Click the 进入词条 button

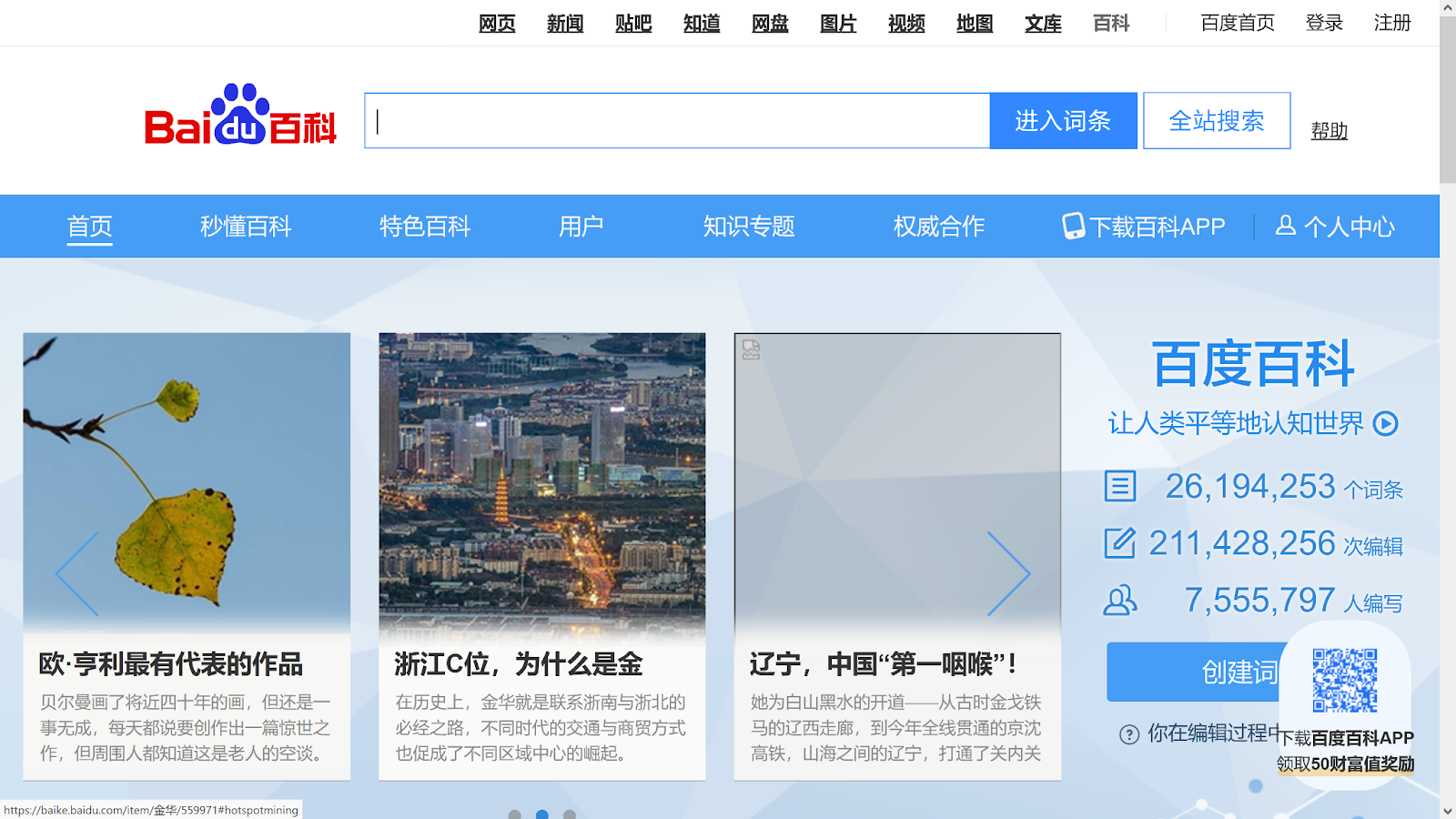pos(1064,120)
